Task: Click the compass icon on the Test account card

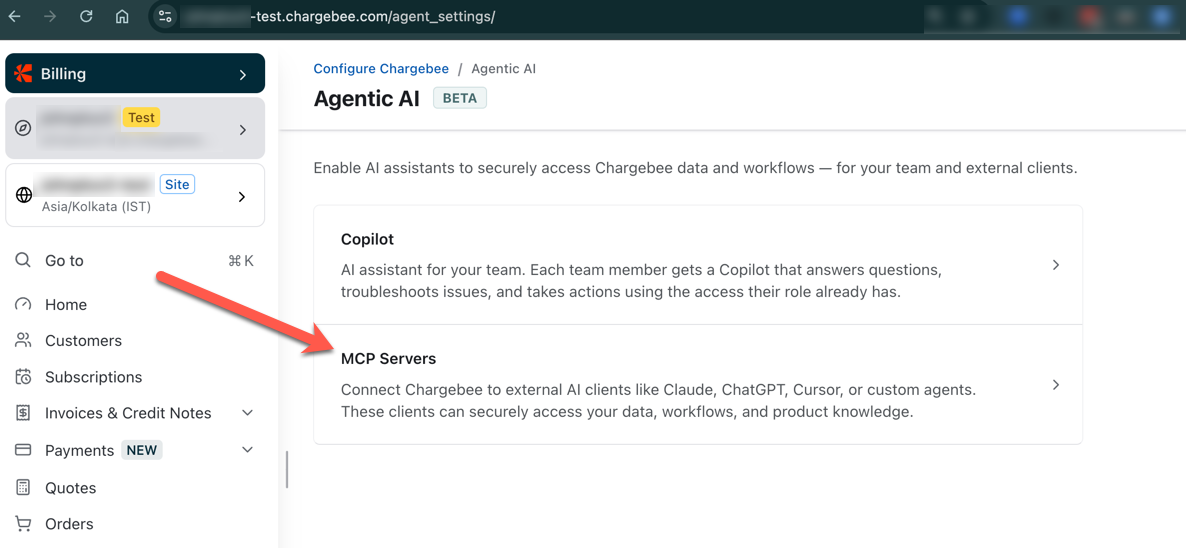Action: pyautogui.click(x=23, y=128)
